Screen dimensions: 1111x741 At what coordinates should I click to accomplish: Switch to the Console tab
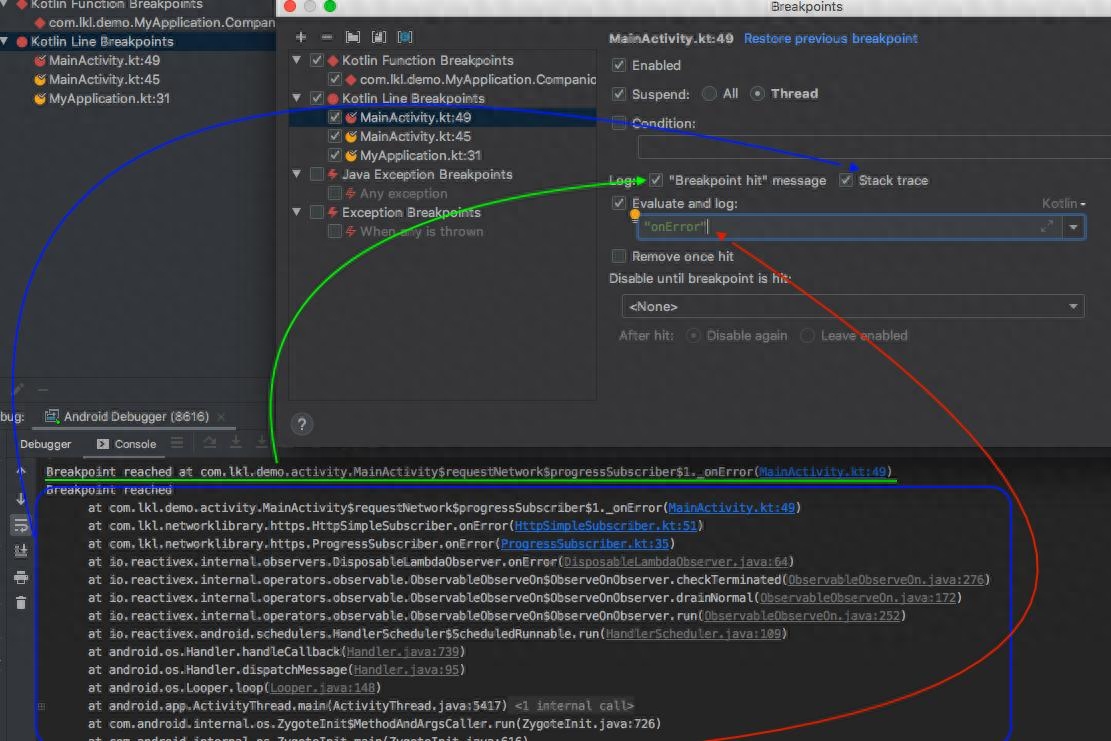click(x=127, y=444)
